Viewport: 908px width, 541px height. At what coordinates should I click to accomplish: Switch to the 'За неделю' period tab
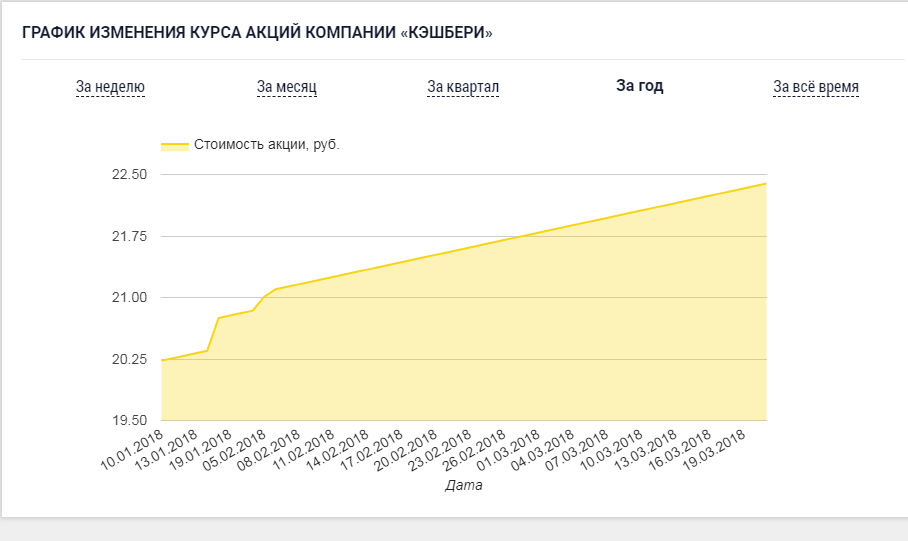coord(110,87)
